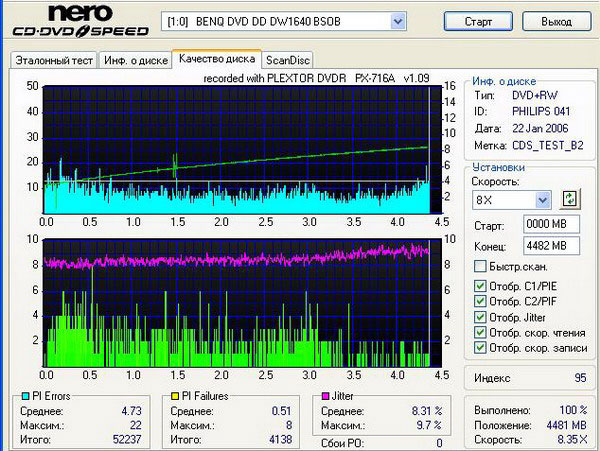Click the Старт 0000 MB input field
Viewport: 600px width, 451px height.
click(551, 224)
